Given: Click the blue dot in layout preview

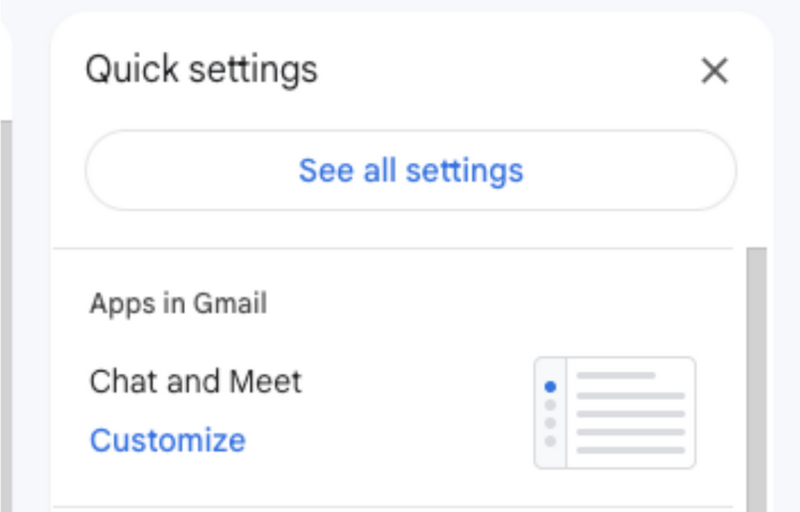Looking at the screenshot, I should tap(550, 387).
